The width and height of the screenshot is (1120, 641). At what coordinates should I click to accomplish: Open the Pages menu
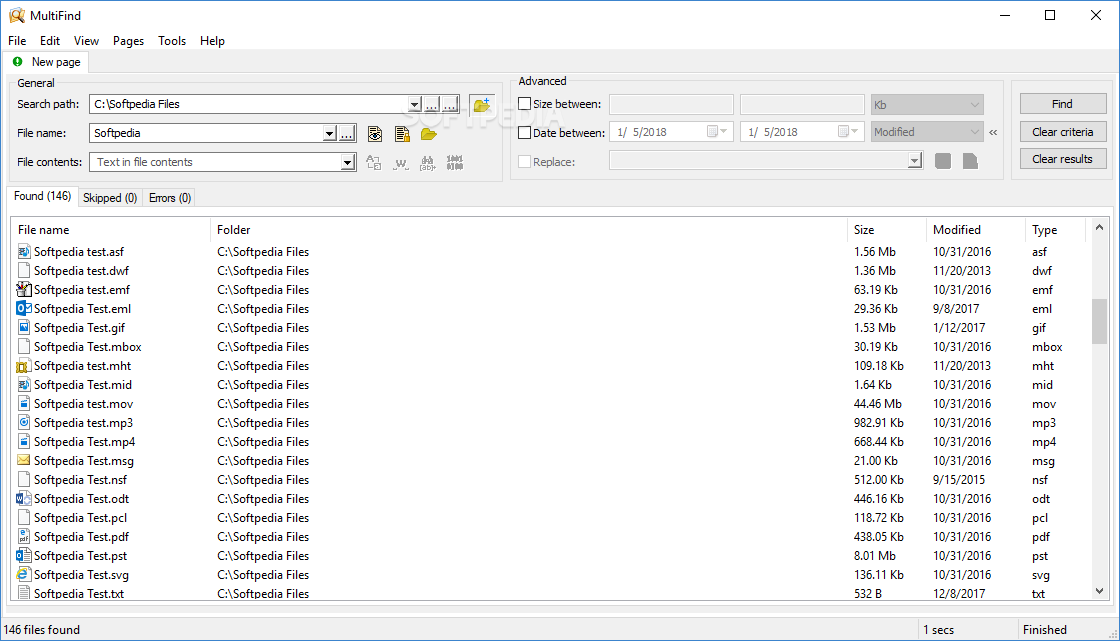[x=129, y=41]
